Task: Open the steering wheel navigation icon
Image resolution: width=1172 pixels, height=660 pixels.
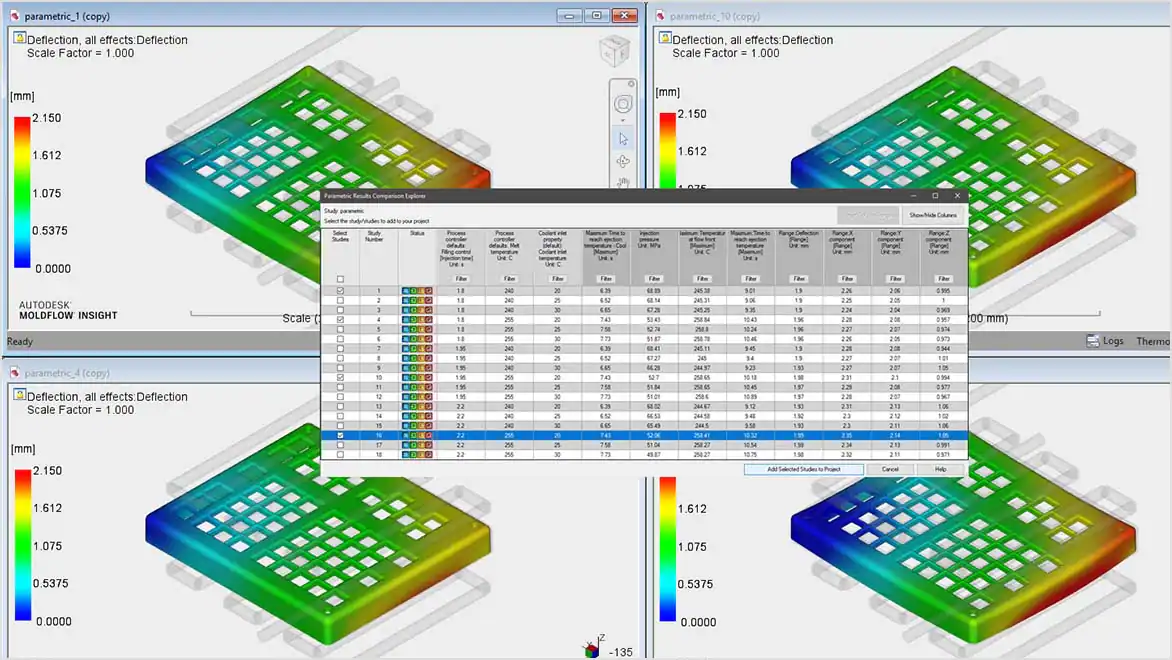Action: [621, 100]
